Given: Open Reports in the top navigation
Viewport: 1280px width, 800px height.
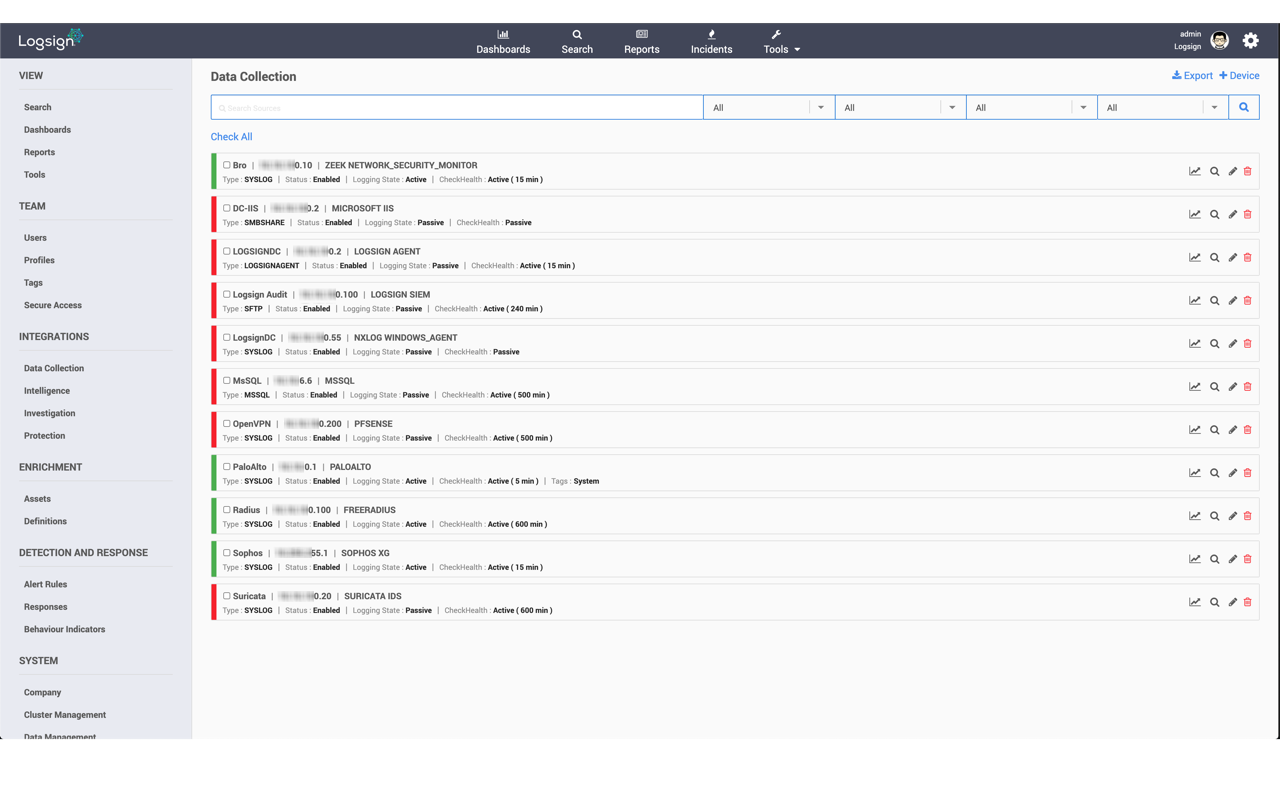Looking at the screenshot, I should click(642, 41).
